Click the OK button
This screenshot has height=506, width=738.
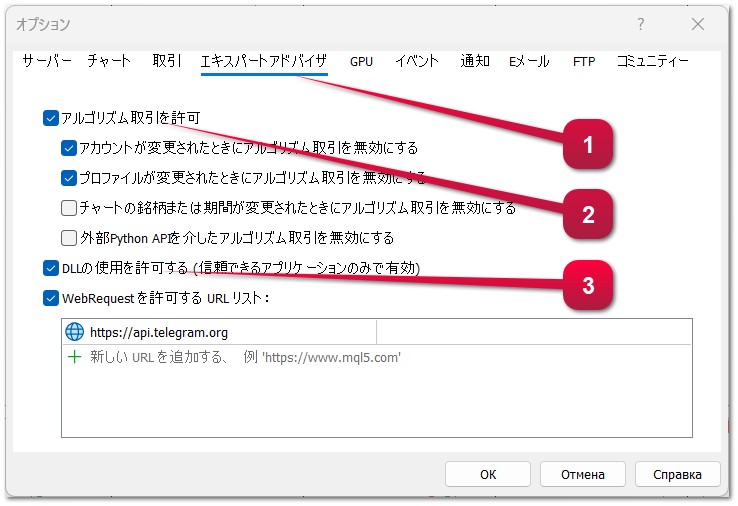(488, 474)
